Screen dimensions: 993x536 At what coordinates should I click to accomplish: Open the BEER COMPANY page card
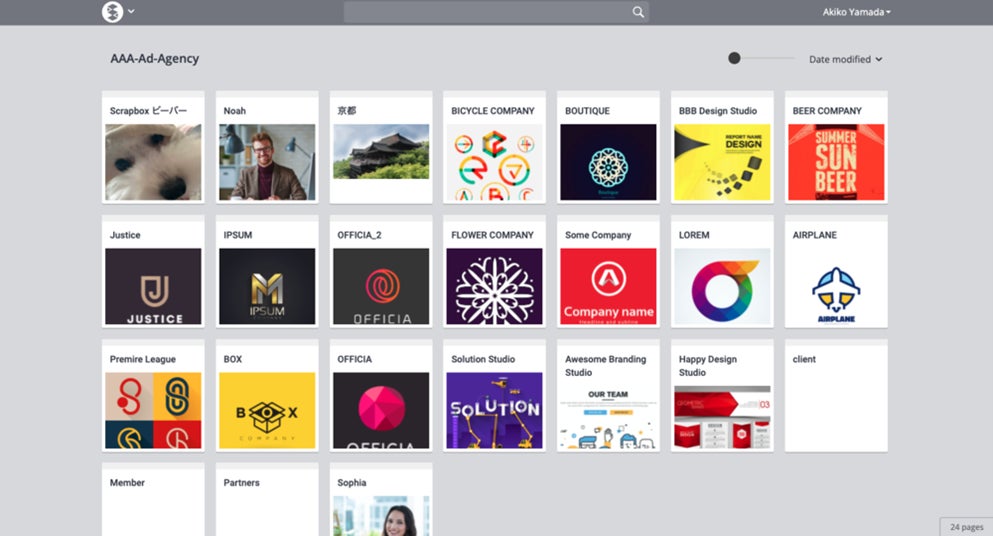[x=836, y=147]
